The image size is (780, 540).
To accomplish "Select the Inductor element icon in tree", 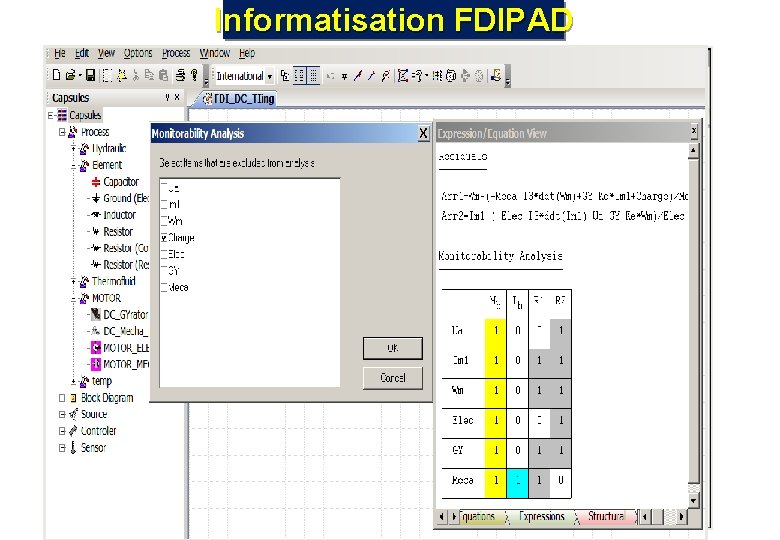I will click(96, 215).
